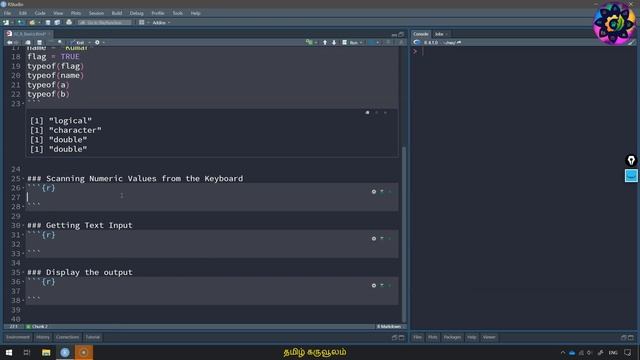
Task: Open the Windows Start menu
Action: 9,352
